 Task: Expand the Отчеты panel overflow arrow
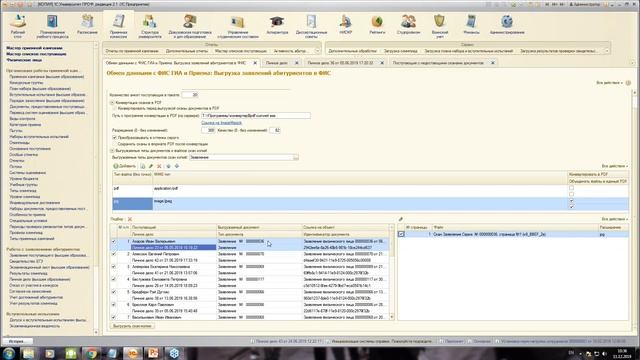[317, 51]
